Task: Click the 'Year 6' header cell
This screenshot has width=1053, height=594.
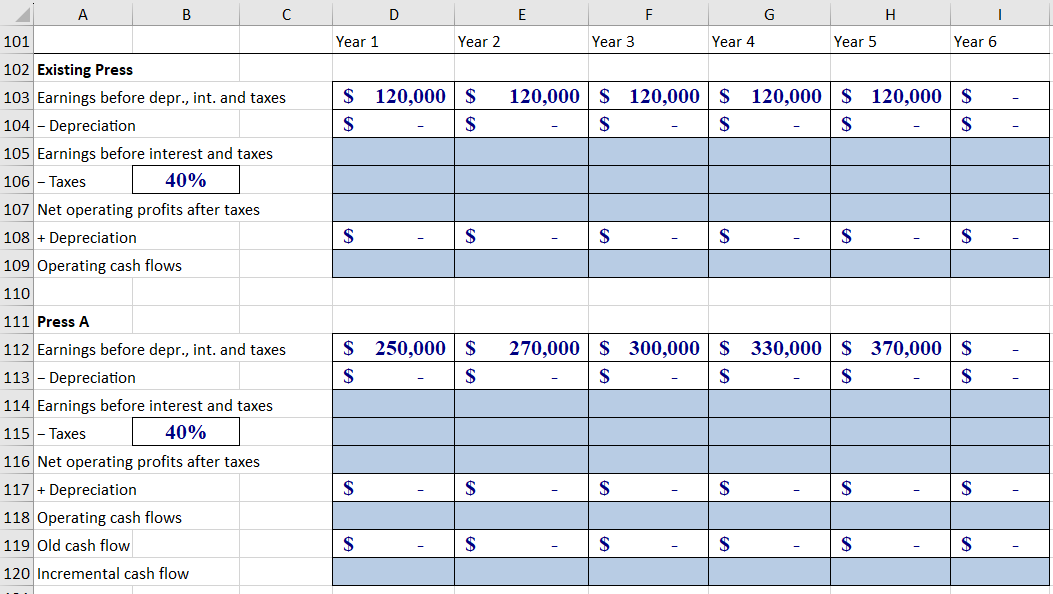Action: (x=1000, y=42)
